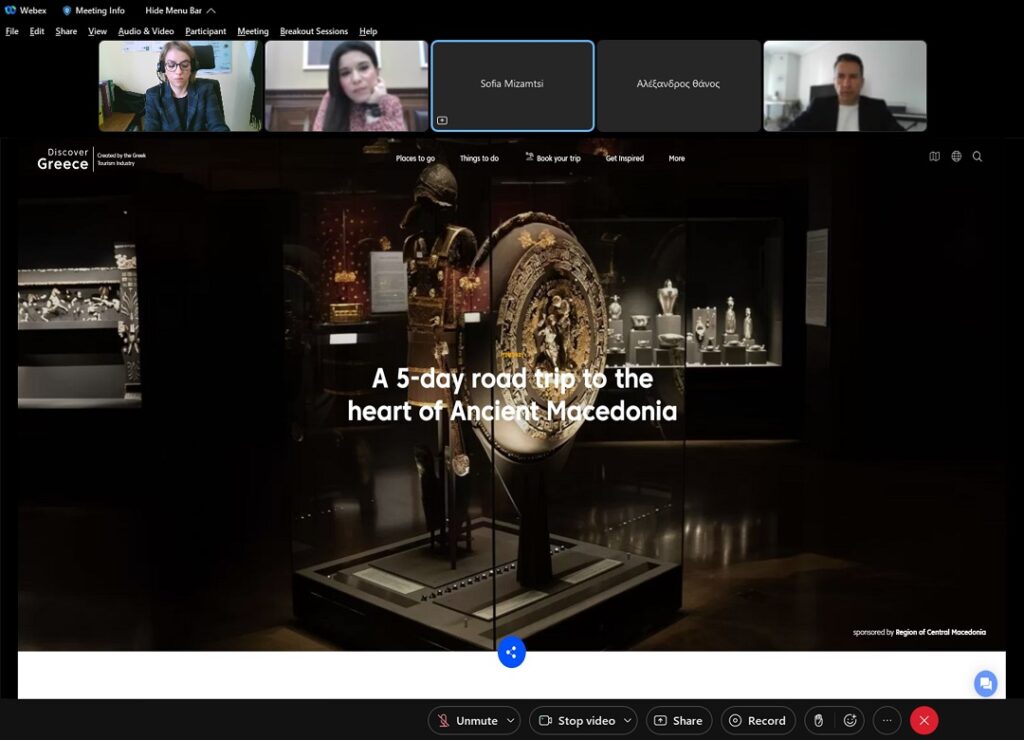Start recording with Record button
Image resolution: width=1024 pixels, height=740 pixels.
point(757,720)
